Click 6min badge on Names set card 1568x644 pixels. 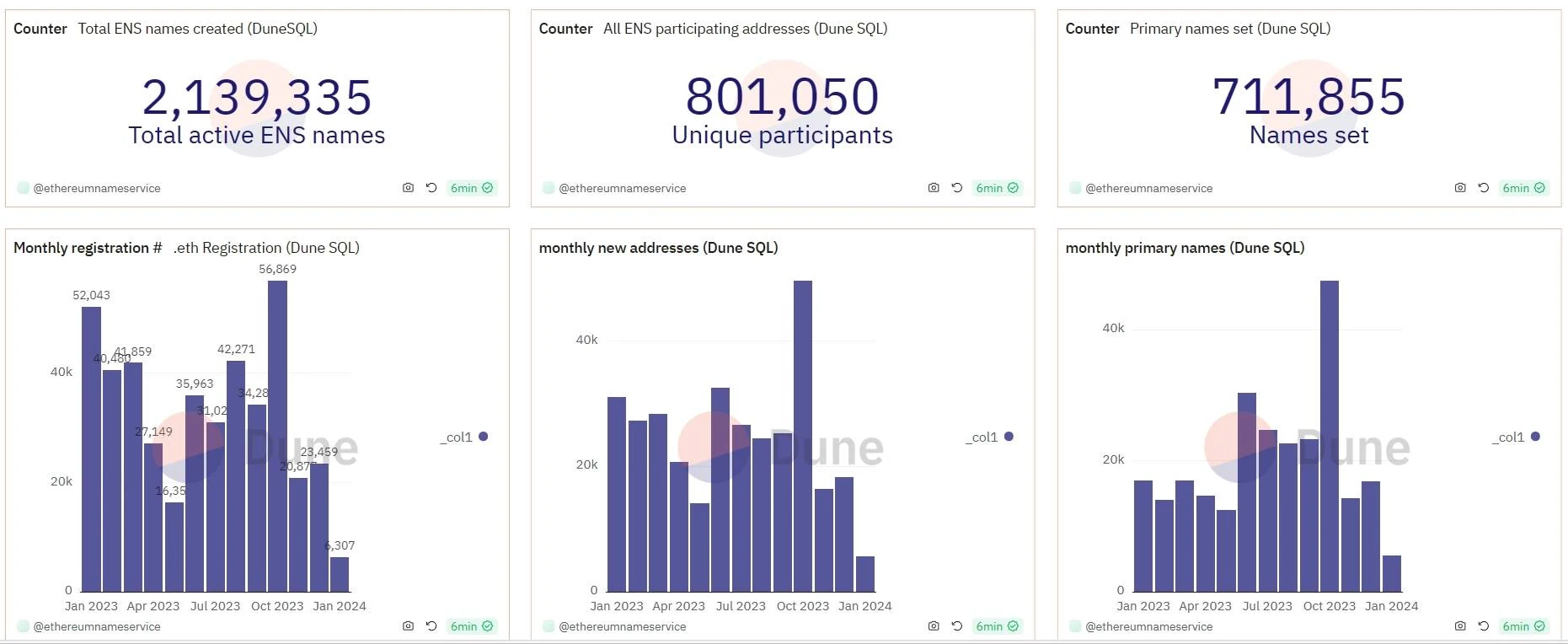click(1524, 188)
